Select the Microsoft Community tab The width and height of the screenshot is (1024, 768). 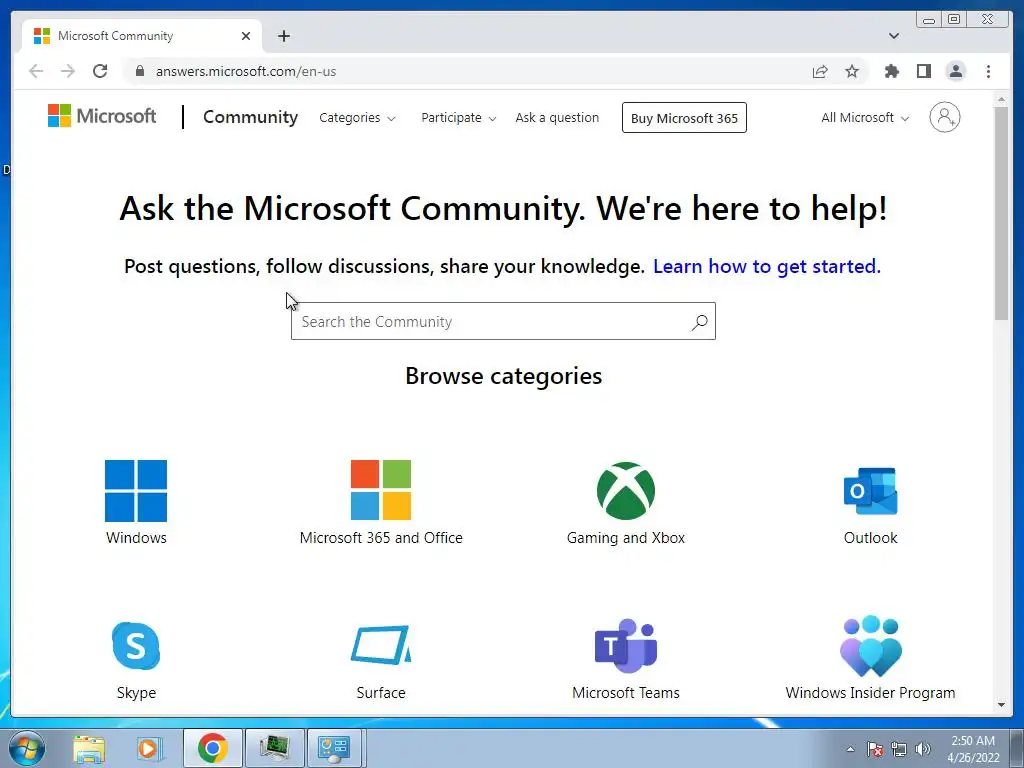point(142,36)
